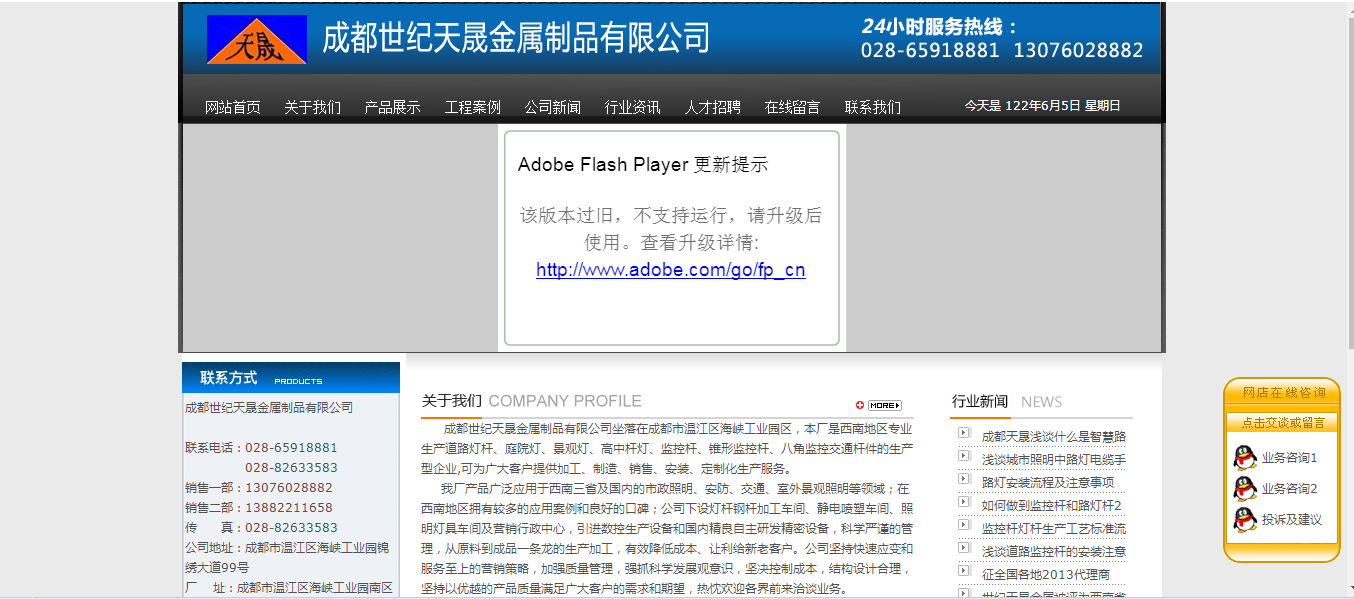Click 联系电话：028-65918881 line
This screenshot has height=599, width=1354.
pyautogui.click(x=261, y=448)
